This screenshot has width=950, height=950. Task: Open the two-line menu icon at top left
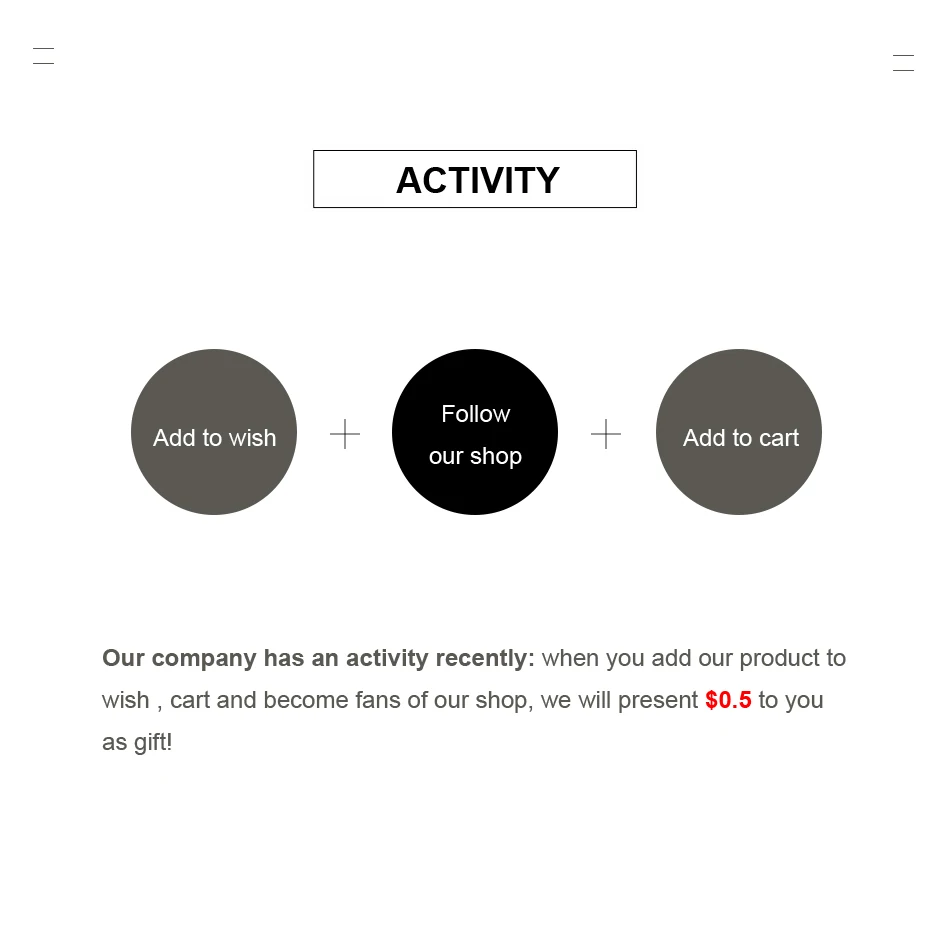(44, 56)
